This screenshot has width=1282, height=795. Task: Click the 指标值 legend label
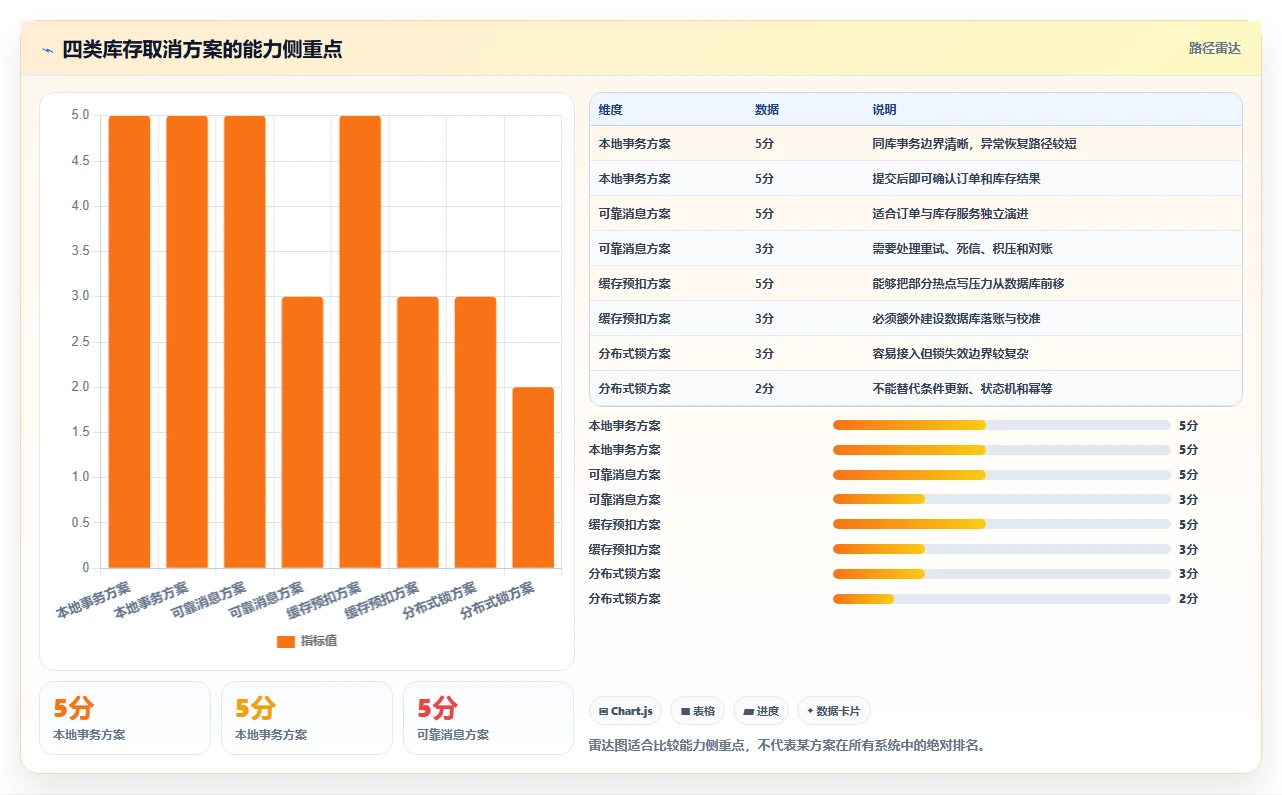tap(319, 641)
